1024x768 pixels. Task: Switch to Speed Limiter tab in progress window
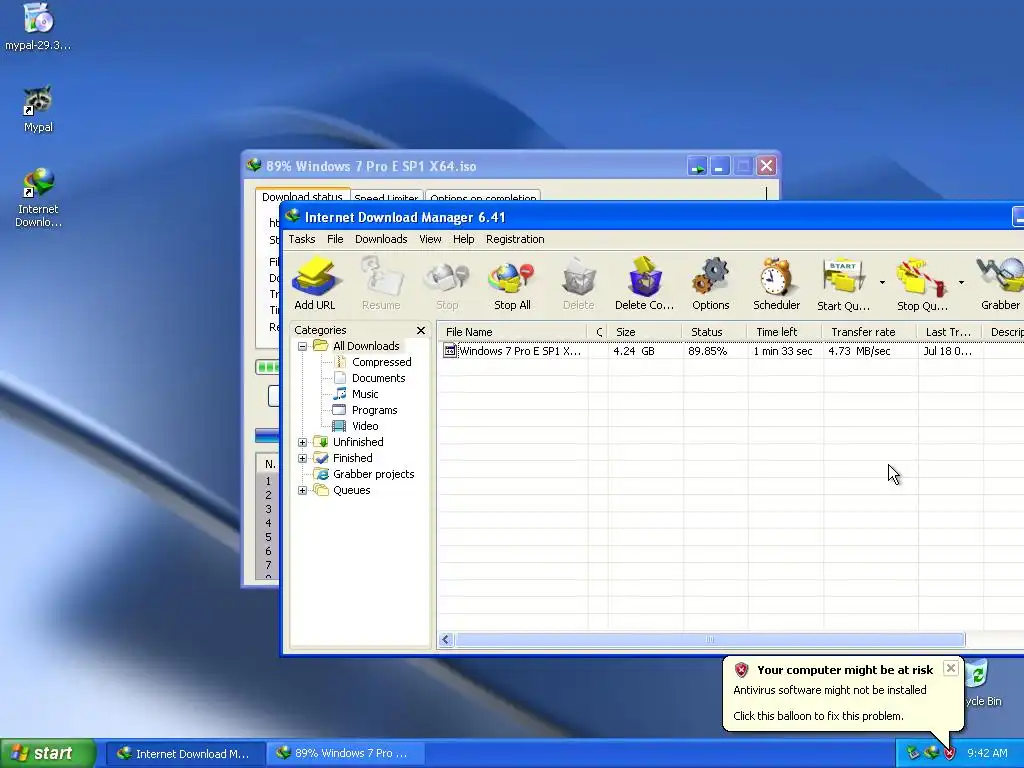[x=386, y=197]
